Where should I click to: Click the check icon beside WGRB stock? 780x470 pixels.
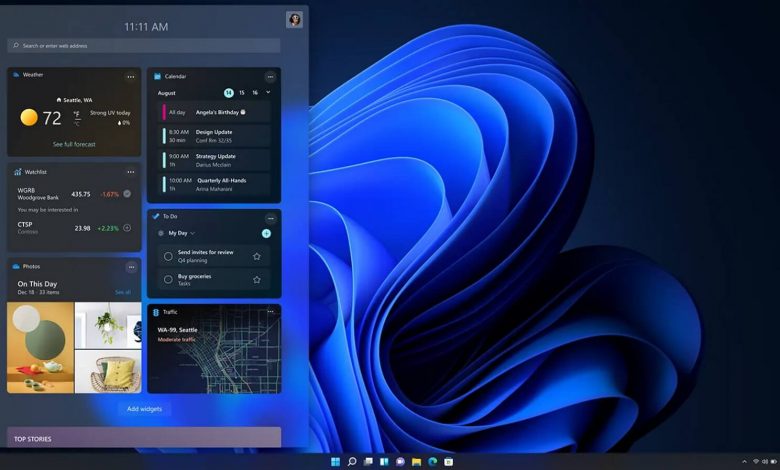[127, 194]
